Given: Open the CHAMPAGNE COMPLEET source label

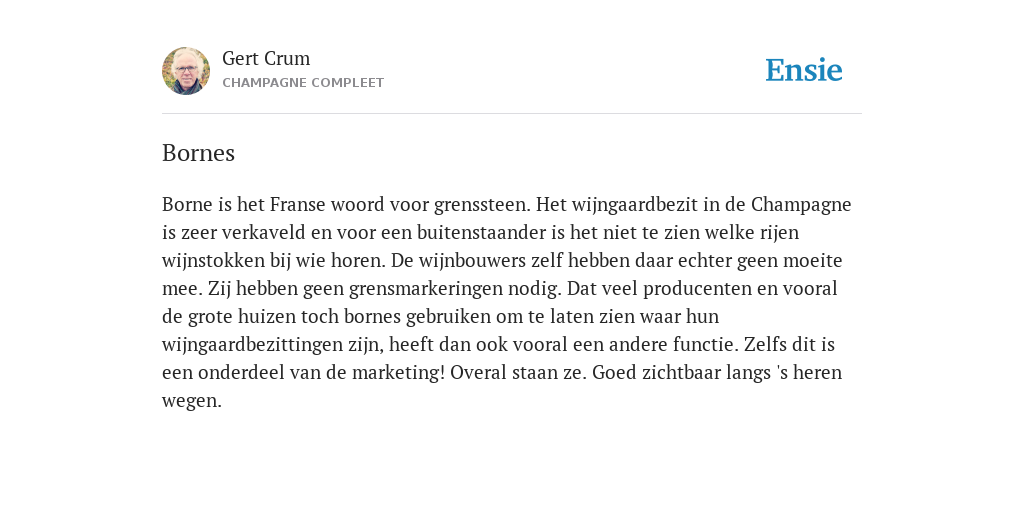Looking at the screenshot, I should (303, 83).
